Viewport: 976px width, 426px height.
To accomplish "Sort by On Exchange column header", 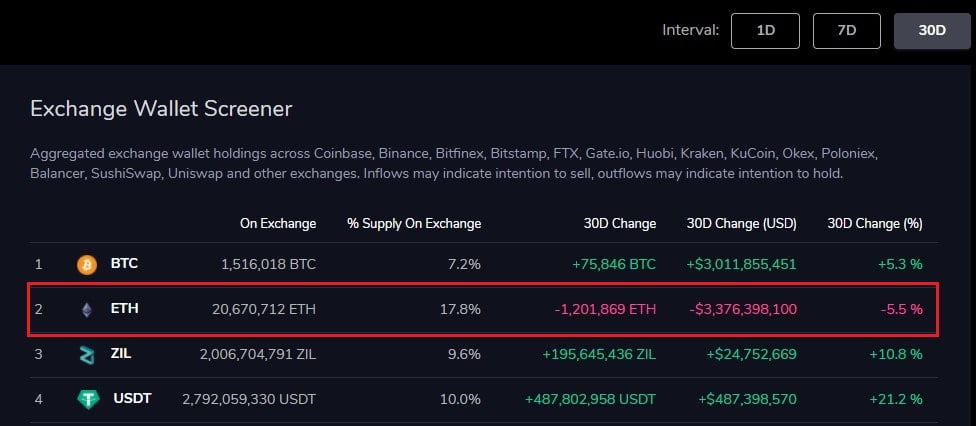I will (278, 223).
